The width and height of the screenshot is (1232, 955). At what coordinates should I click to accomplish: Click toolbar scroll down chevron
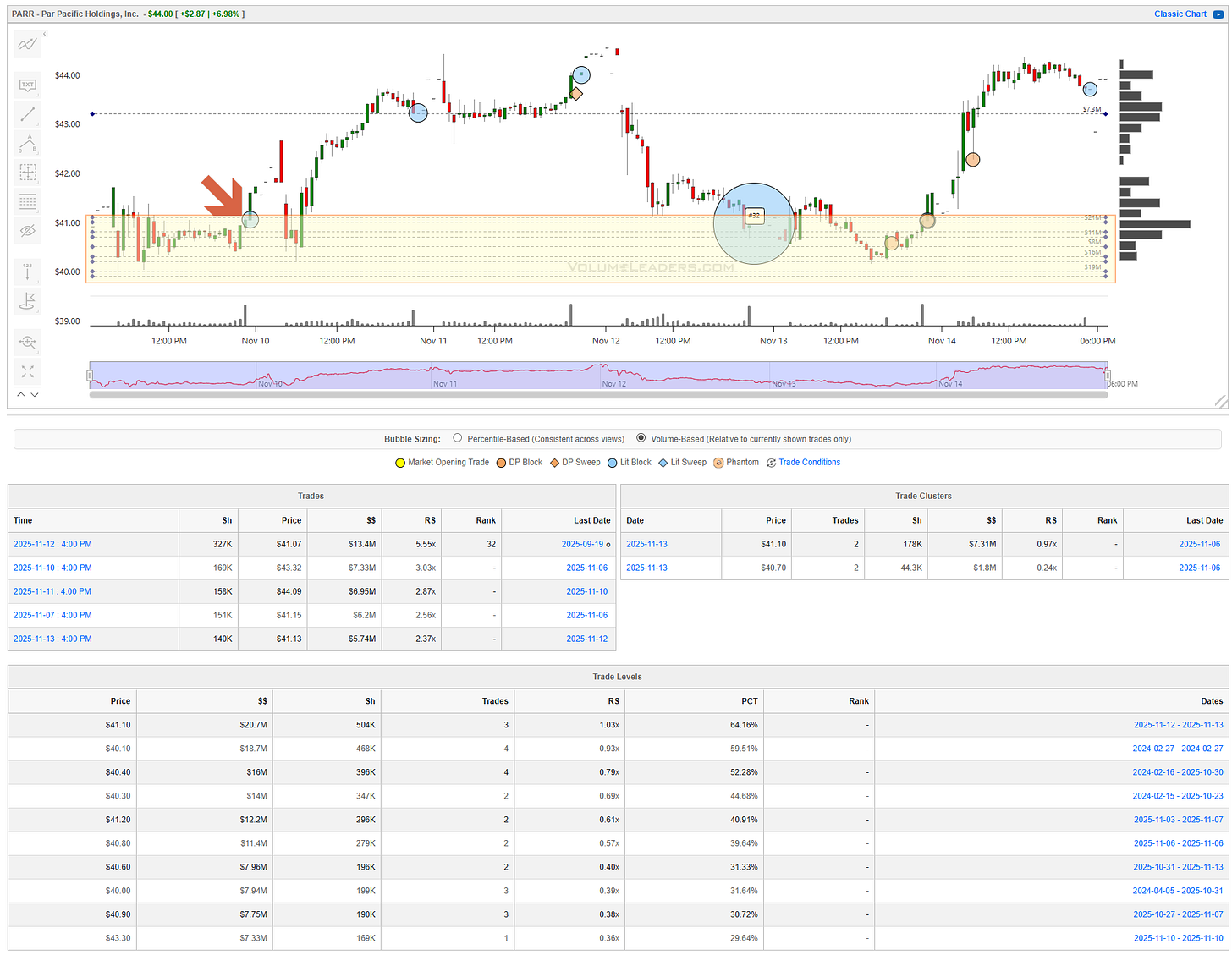point(35,395)
